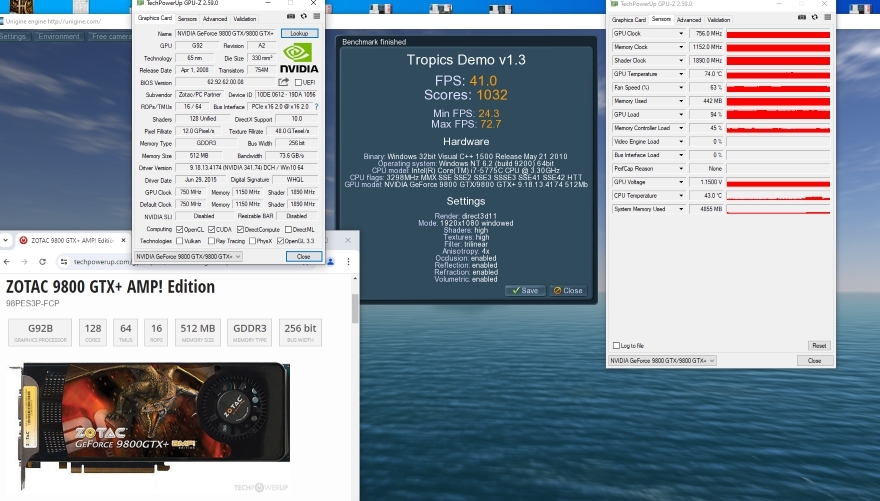
Task: Open the hamburger menu in the left GPU-Z window
Action: 317,17
